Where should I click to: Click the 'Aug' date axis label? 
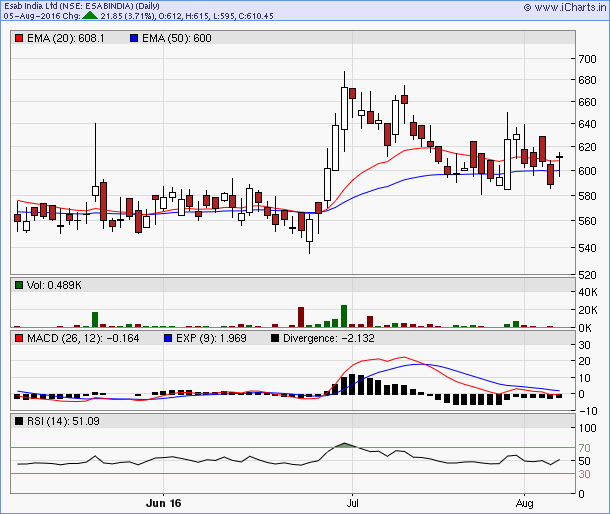coord(524,503)
